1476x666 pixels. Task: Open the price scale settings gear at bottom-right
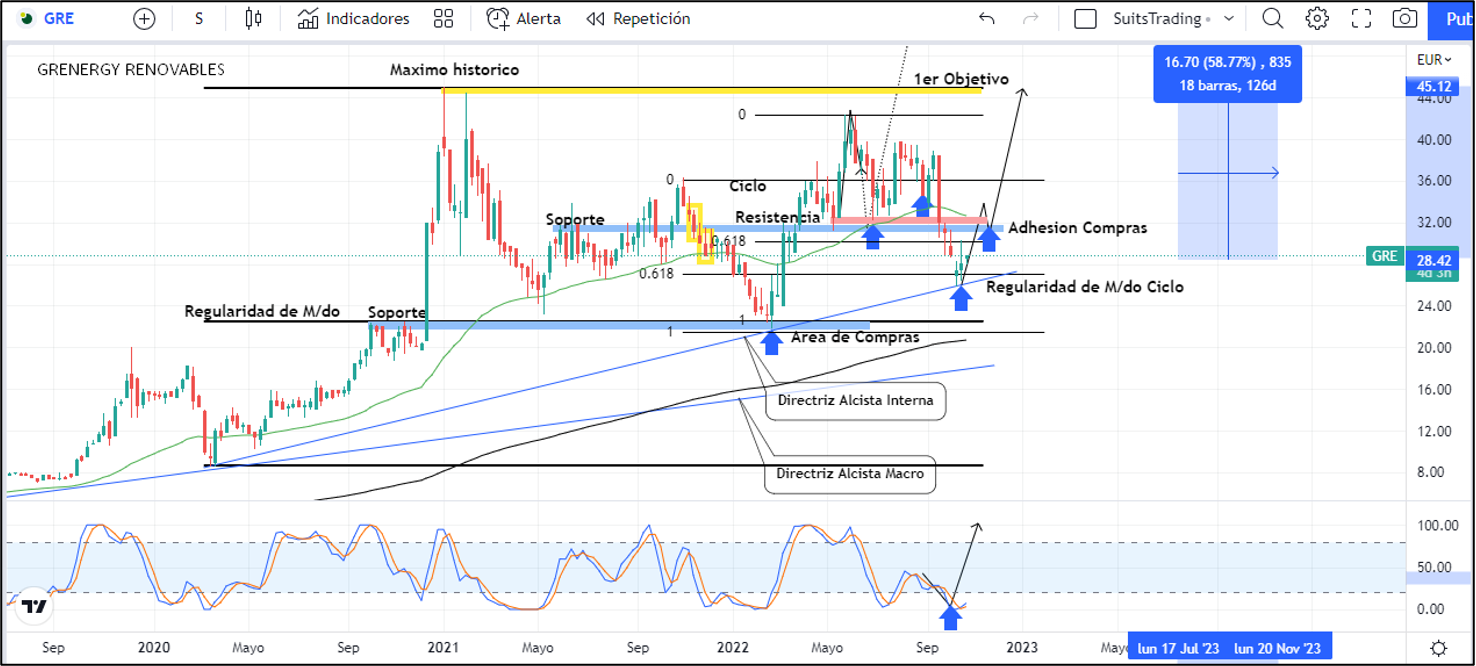coord(1438,648)
